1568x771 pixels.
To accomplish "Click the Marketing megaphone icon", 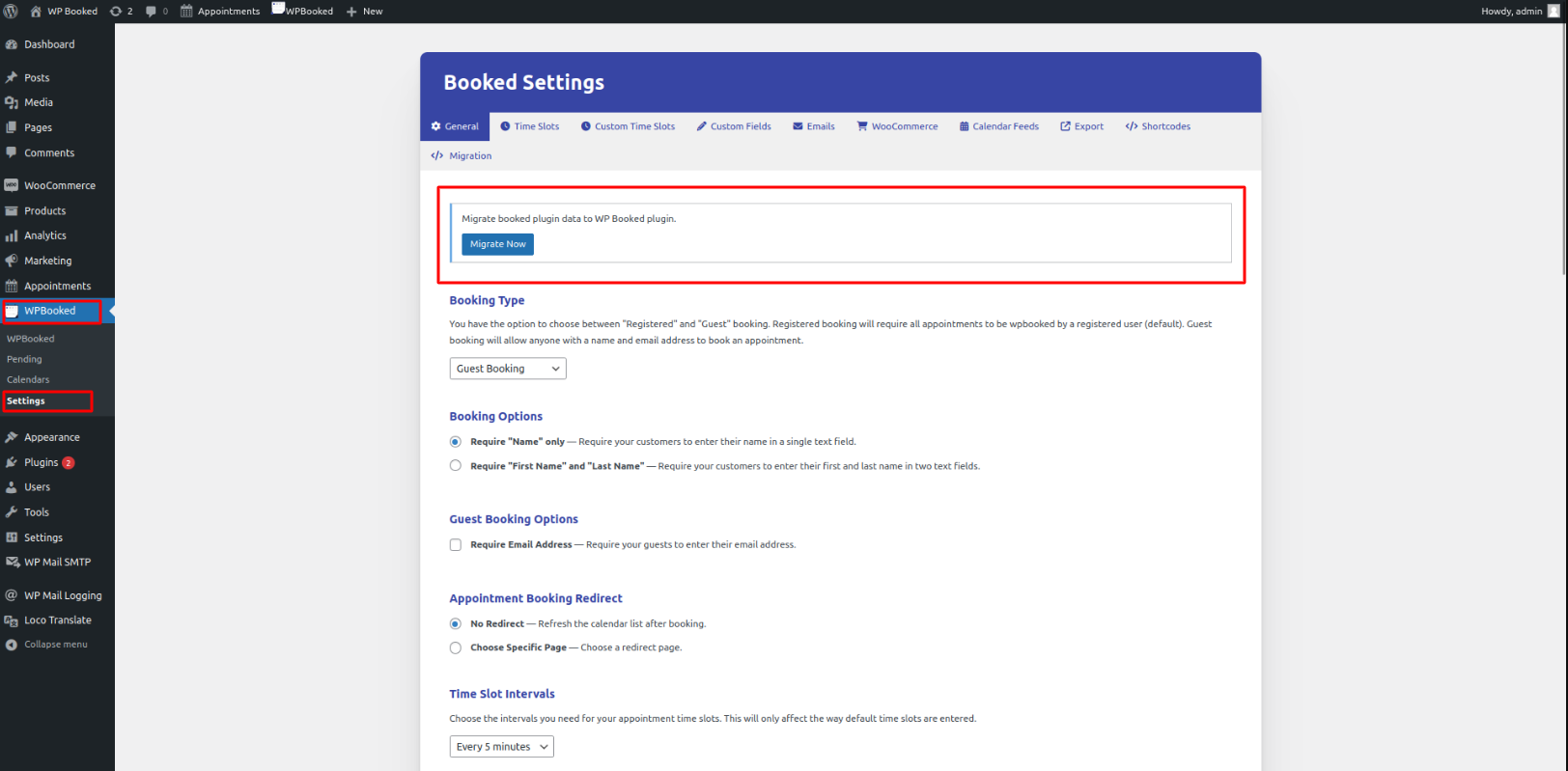I will coord(12,261).
